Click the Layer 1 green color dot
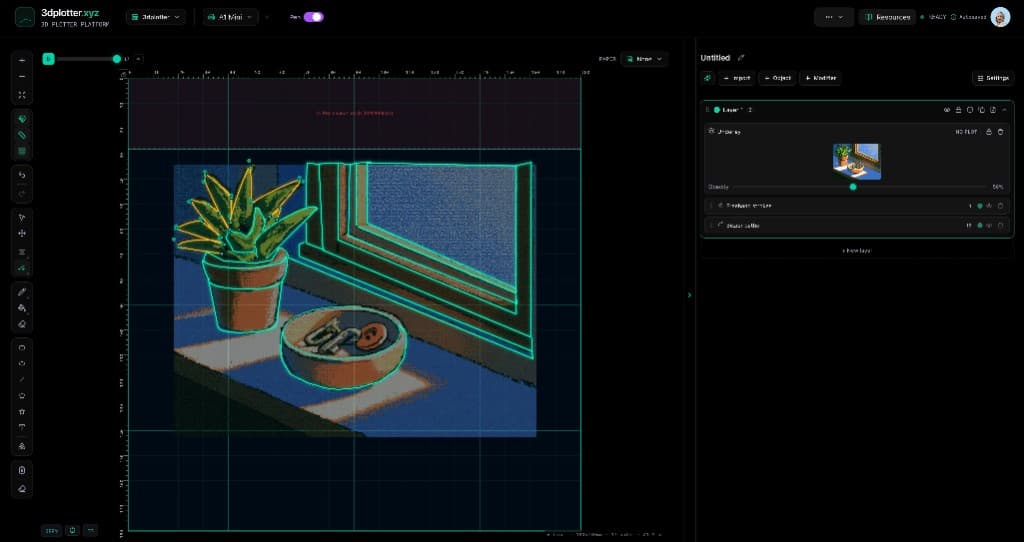Screen dimensions: 1024x542 (x=716, y=110)
